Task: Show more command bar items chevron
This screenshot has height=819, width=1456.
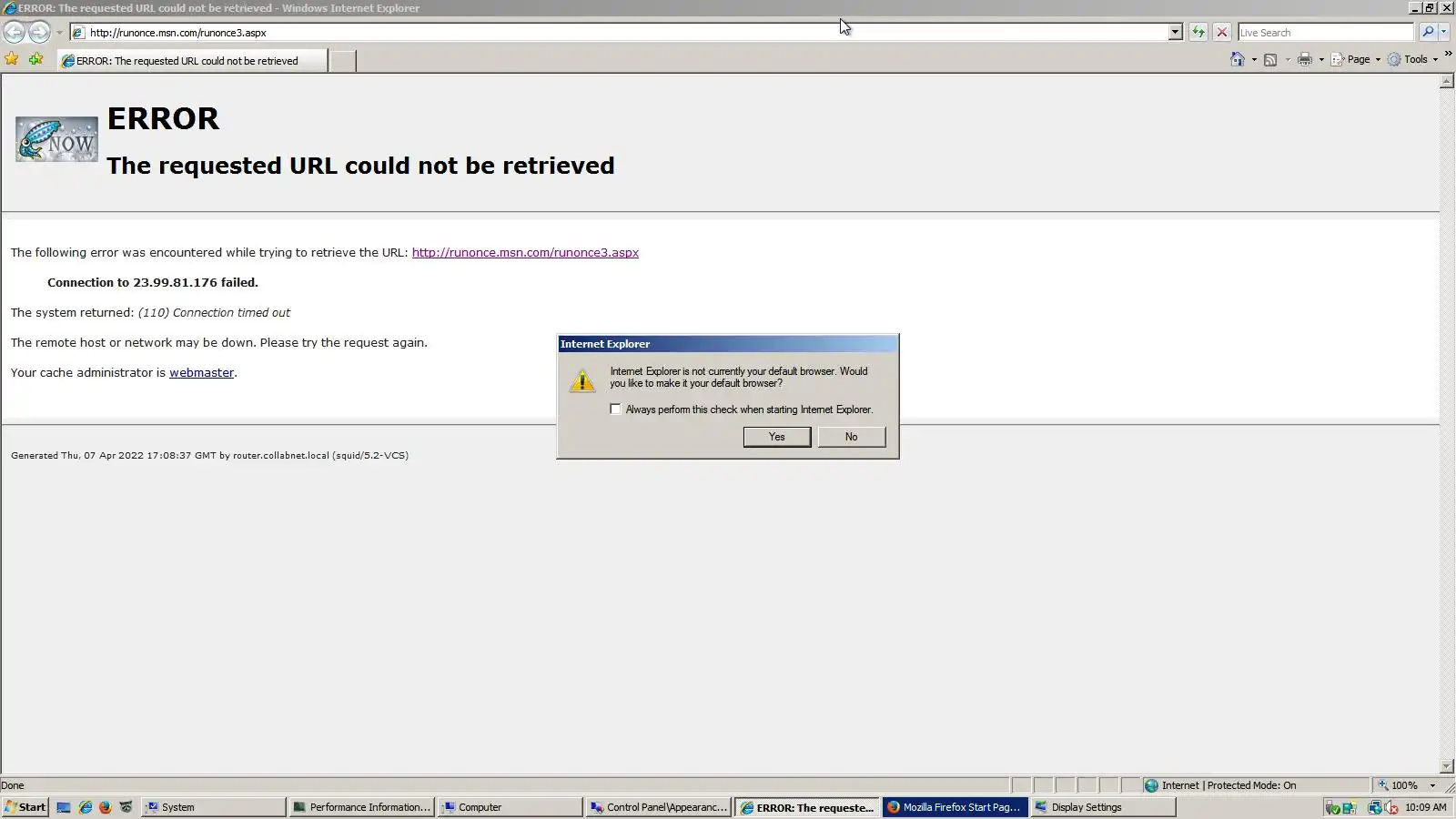Action: 1448,54
